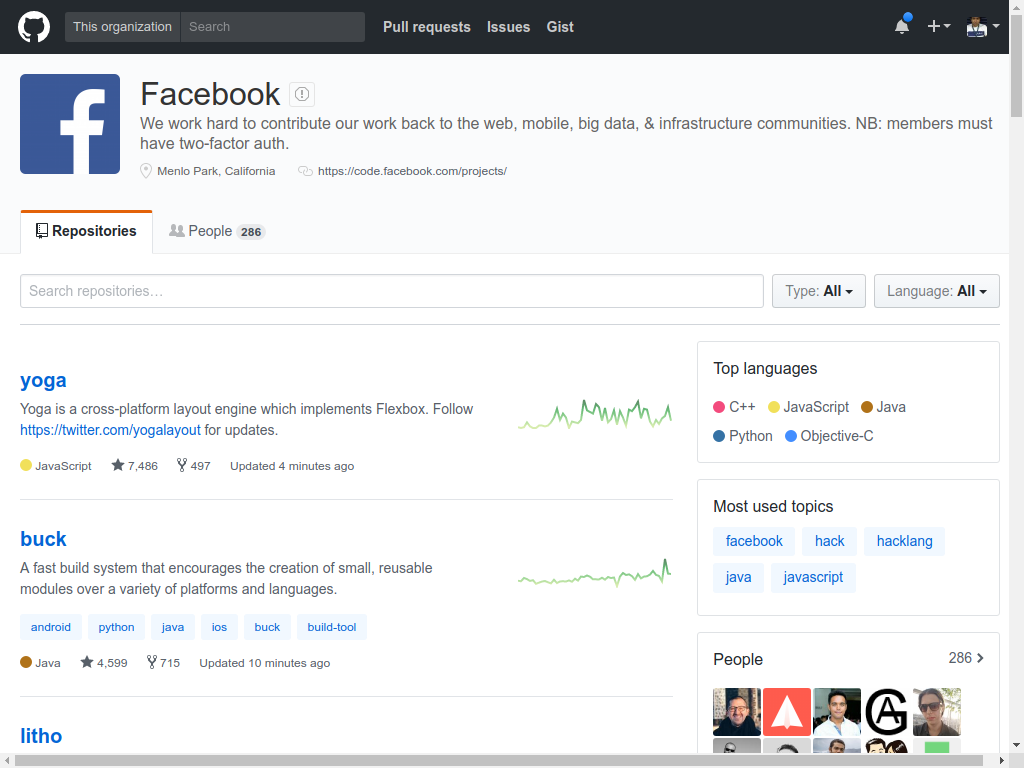The width and height of the screenshot is (1024, 768).
Task: Select the python topic tag
Action: (116, 627)
